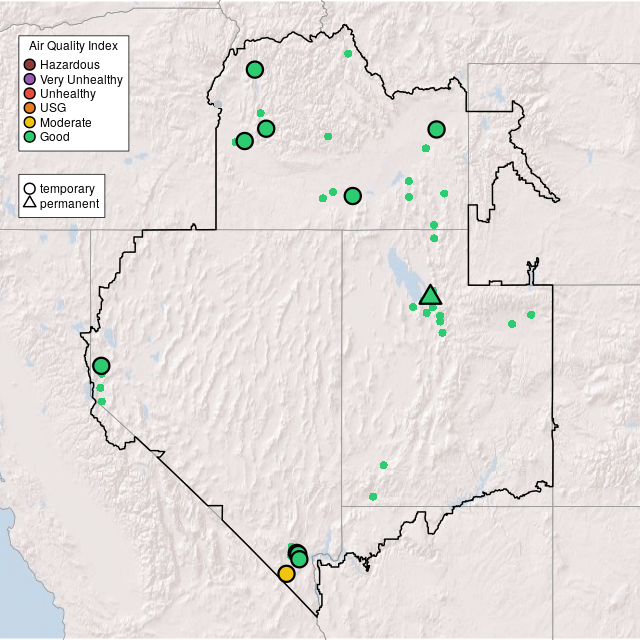640x640 pixels.
Task: Click the permanent triangle symbol in legend
Action: coord(30,204)
